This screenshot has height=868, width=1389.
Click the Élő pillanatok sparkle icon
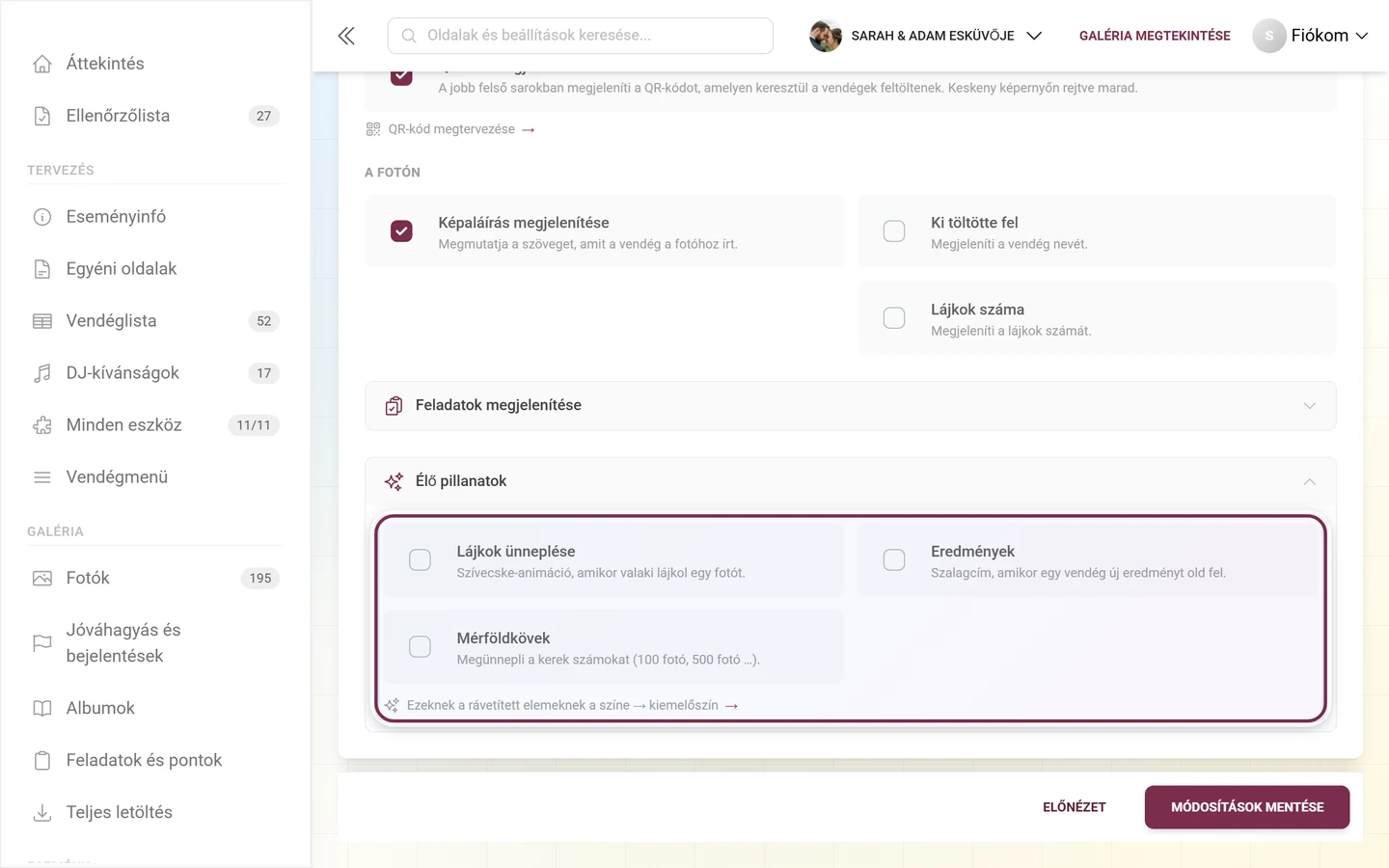click(394, 481)
